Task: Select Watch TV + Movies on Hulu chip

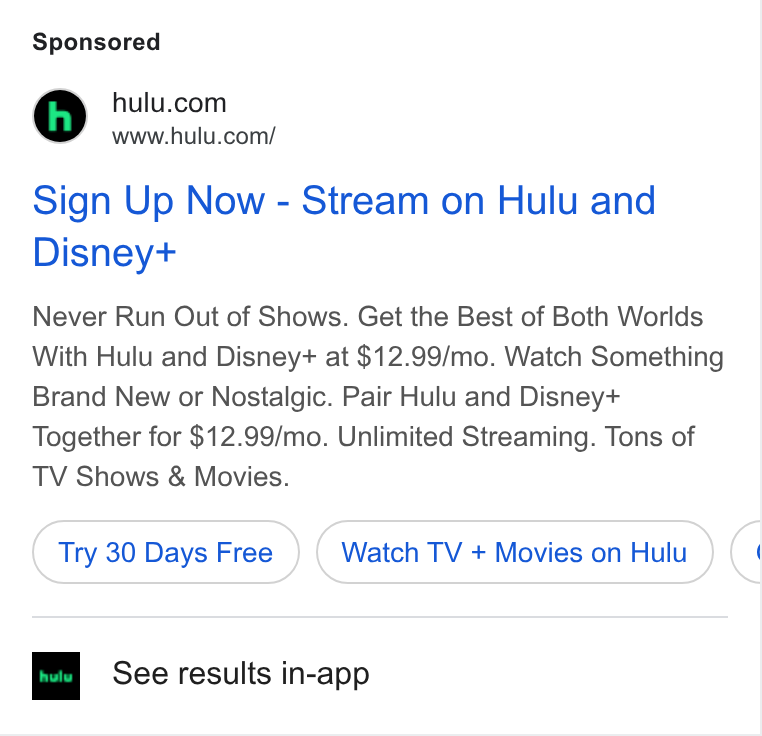Action: pos(515,552)
